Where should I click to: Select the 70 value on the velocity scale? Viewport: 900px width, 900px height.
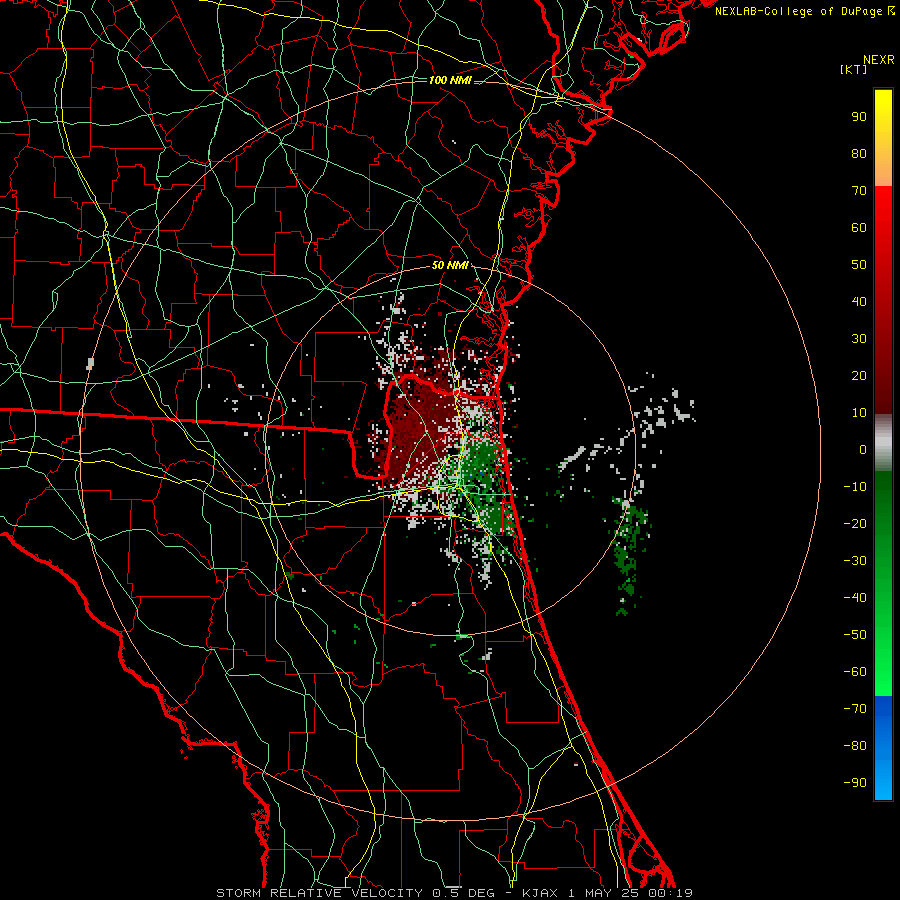[x=859, y=191]
